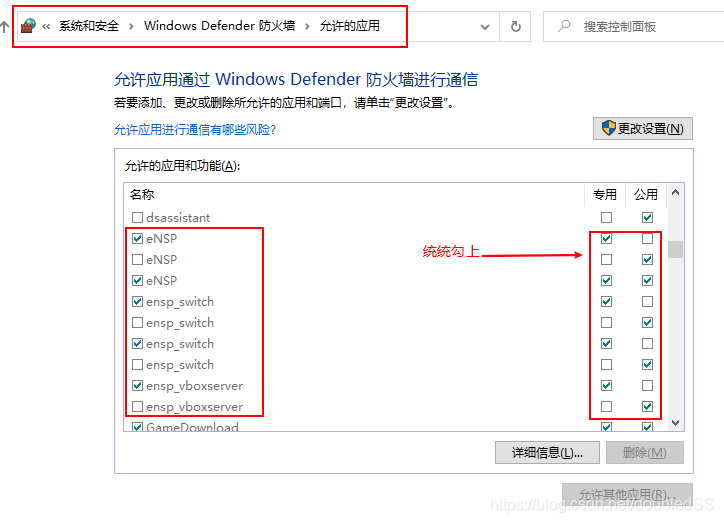Check 专用 for eNSP row with only 公用 ticked
This screenshot has height=523, width=724.
pyautogui.click(x=606, y=259)
